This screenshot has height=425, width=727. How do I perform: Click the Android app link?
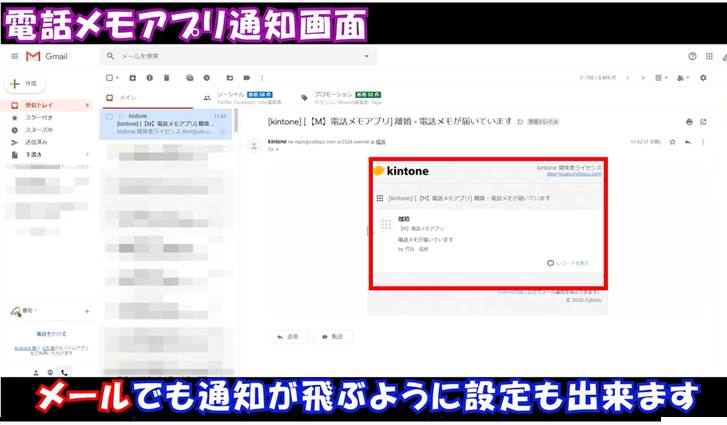click(26, 348)
